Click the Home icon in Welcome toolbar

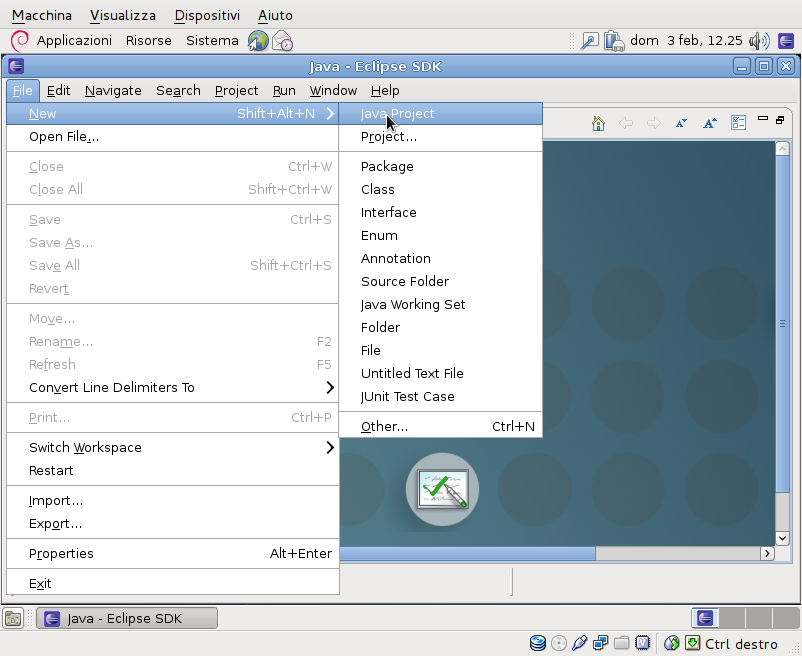pos(598,123)
